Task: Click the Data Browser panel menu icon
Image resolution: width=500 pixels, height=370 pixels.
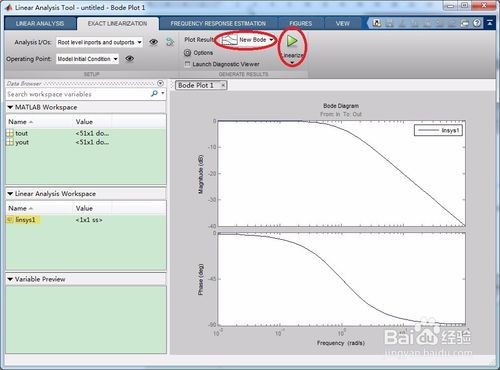Action: click(x=160, y=83)
